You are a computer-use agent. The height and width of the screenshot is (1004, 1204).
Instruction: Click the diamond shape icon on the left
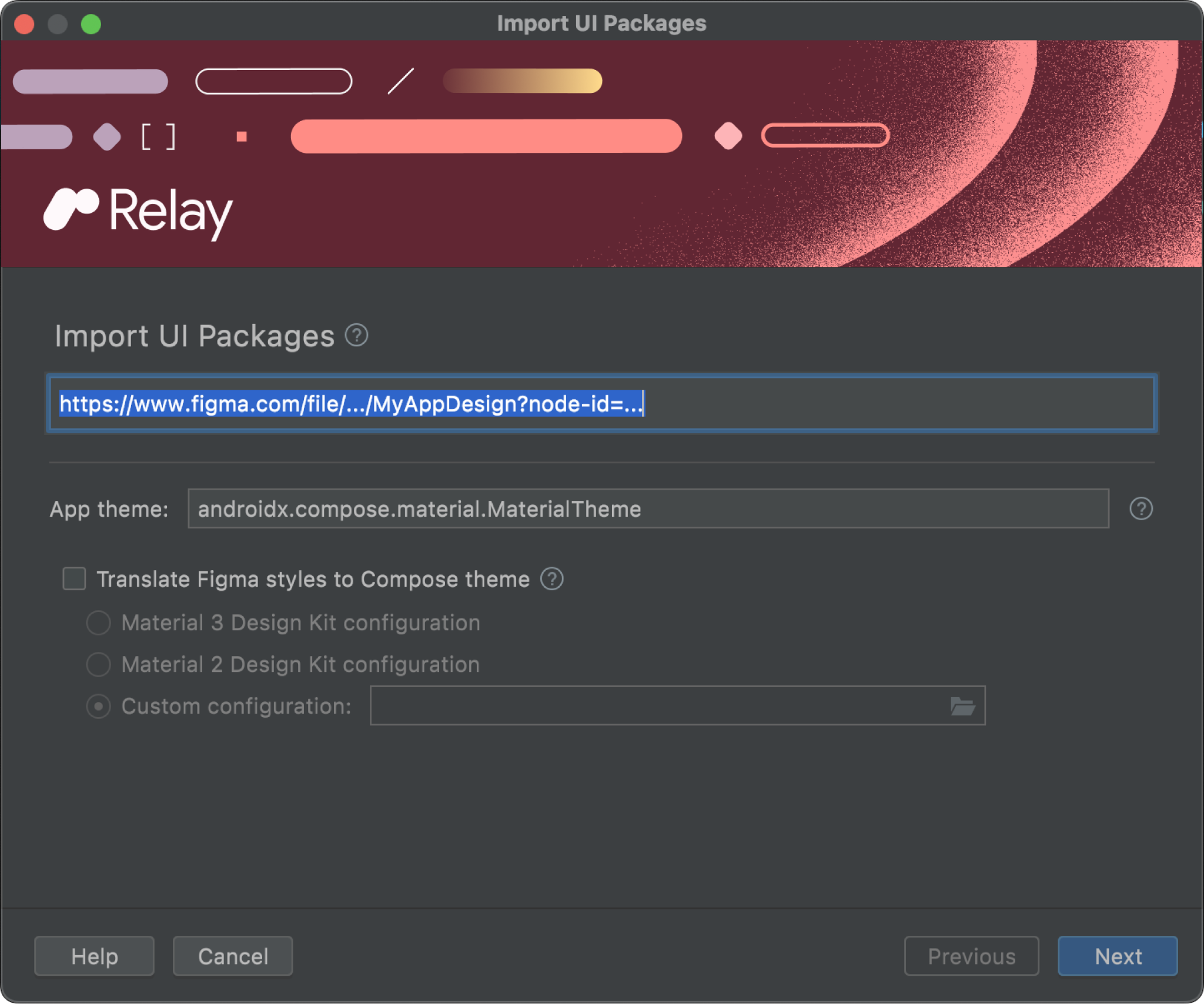[x=107, y=135]
